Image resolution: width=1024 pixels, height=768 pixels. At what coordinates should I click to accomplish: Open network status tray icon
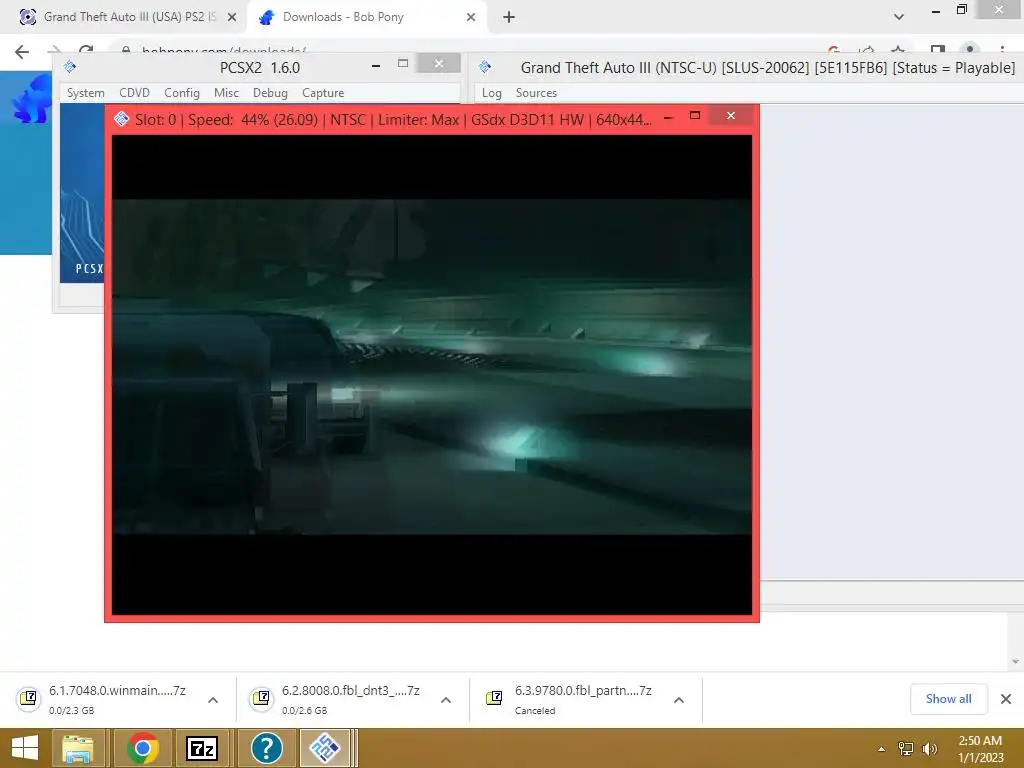(x=905, y=748)
